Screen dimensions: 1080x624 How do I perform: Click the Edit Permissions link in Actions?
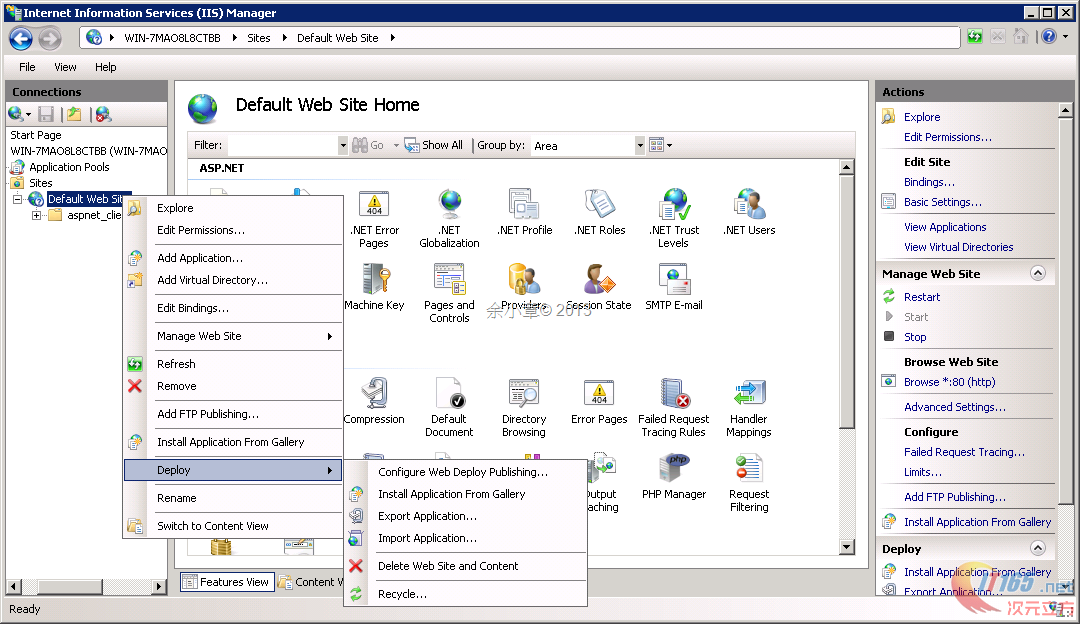tap(948, 137)
